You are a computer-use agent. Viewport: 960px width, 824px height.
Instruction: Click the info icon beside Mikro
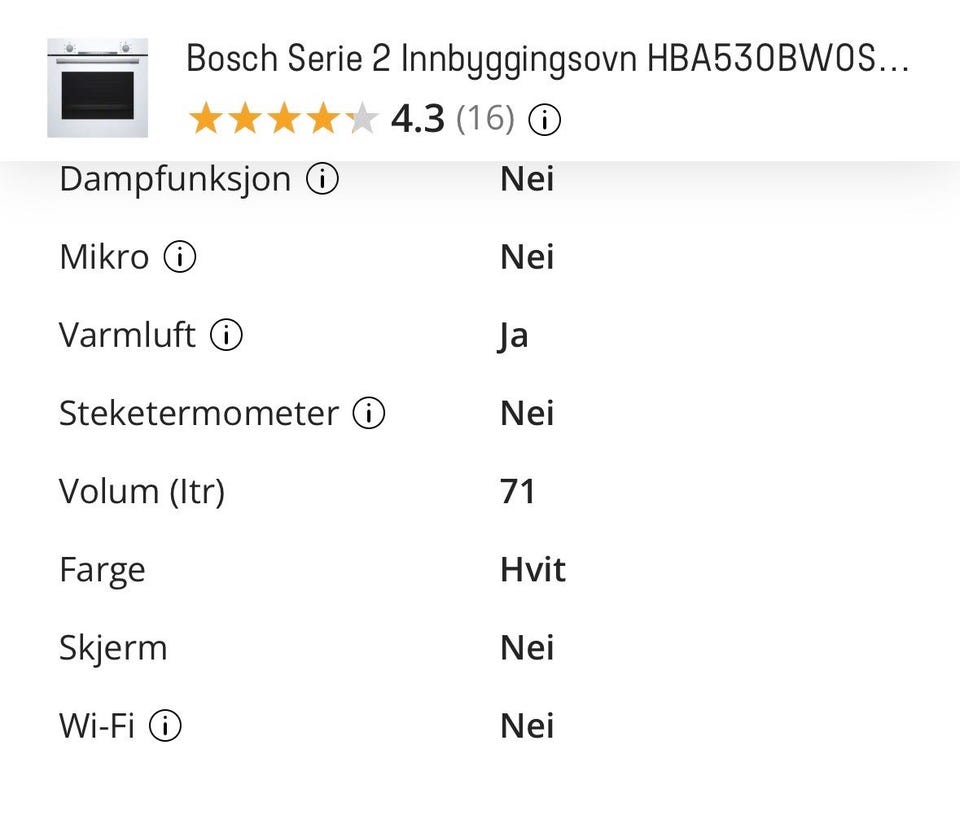(180, 257)
